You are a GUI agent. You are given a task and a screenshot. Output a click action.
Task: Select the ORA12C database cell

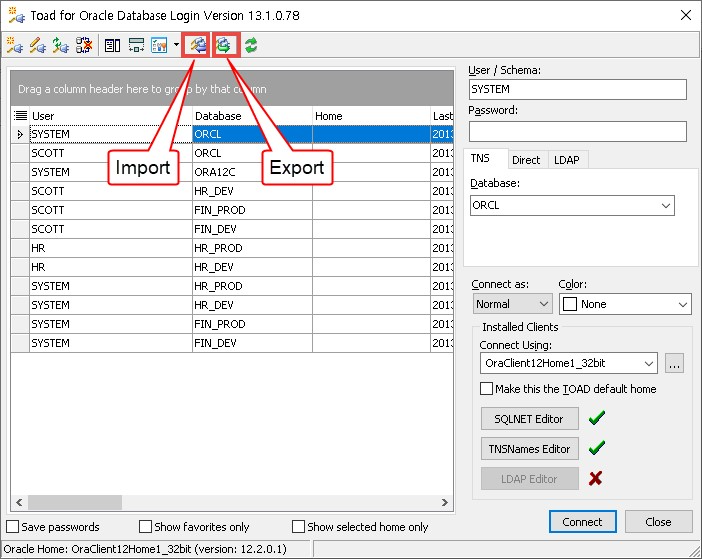pos(253,172)
